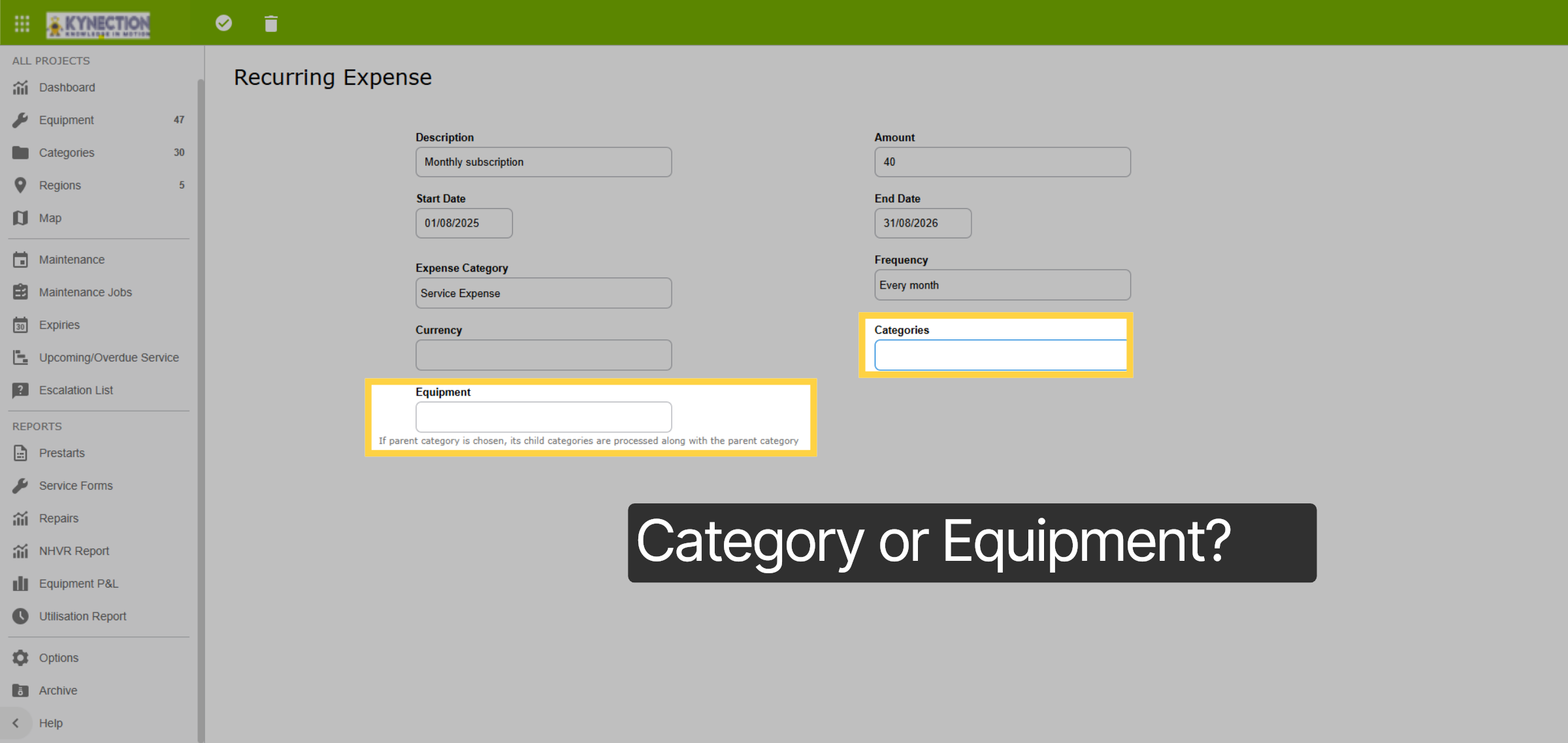Click the Description input field
Viewport: 1568px width, 743px height.
coord(544,162)
